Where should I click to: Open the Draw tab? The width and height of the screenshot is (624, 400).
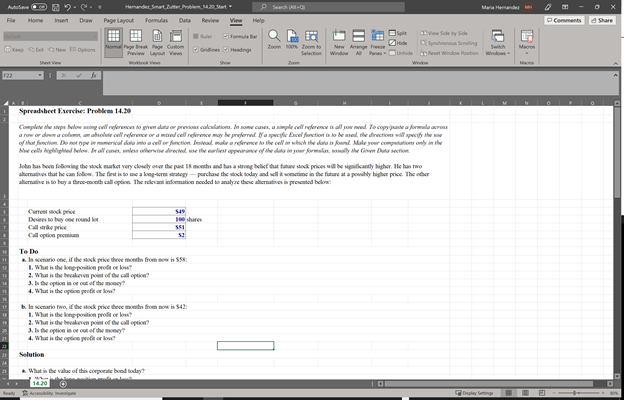tap(86, 20)
